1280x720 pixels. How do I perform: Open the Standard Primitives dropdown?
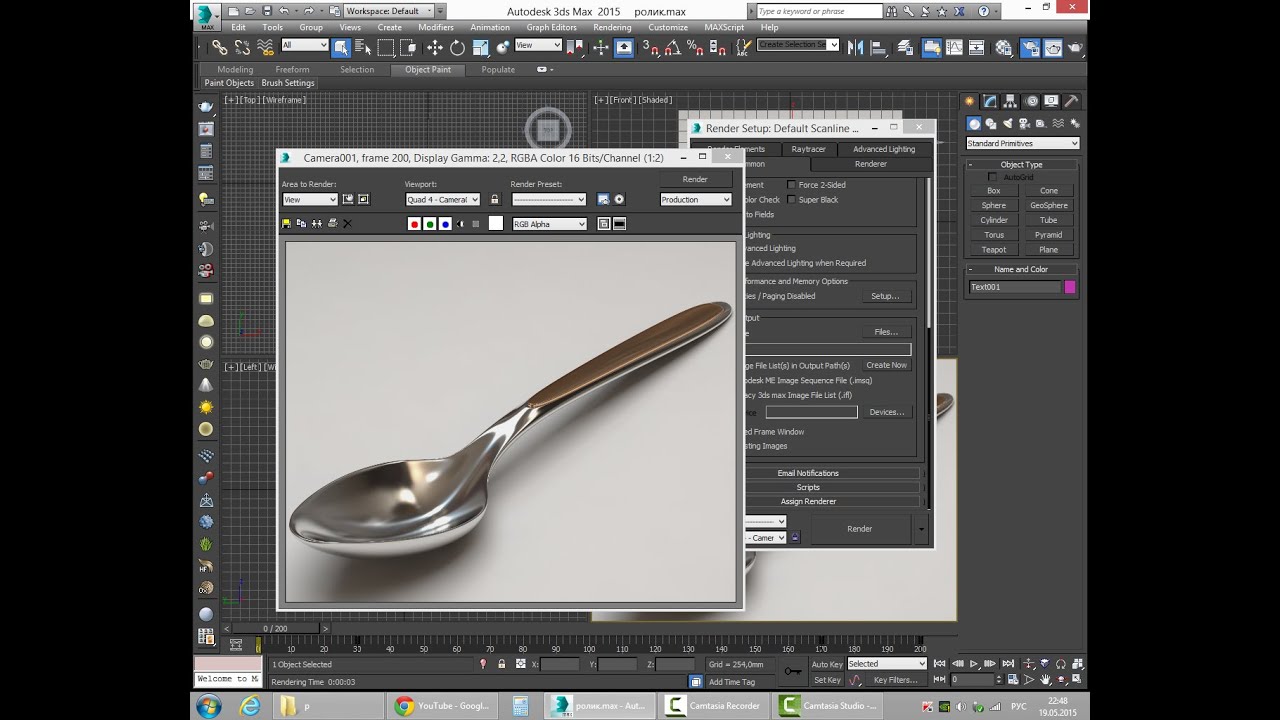pos(1022,143)
